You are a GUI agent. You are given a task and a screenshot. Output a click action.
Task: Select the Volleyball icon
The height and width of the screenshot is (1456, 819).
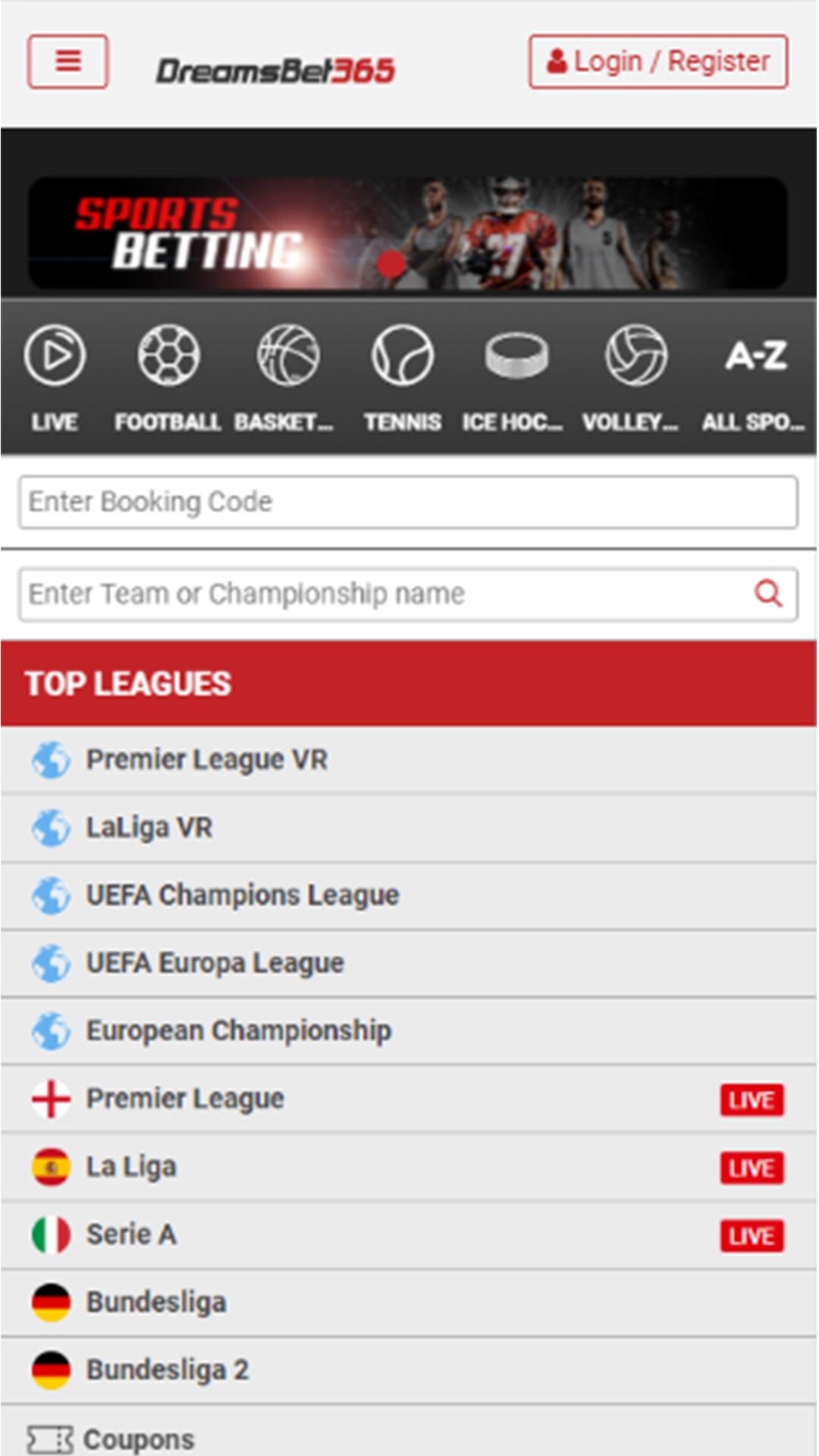[x=635, y=356]
